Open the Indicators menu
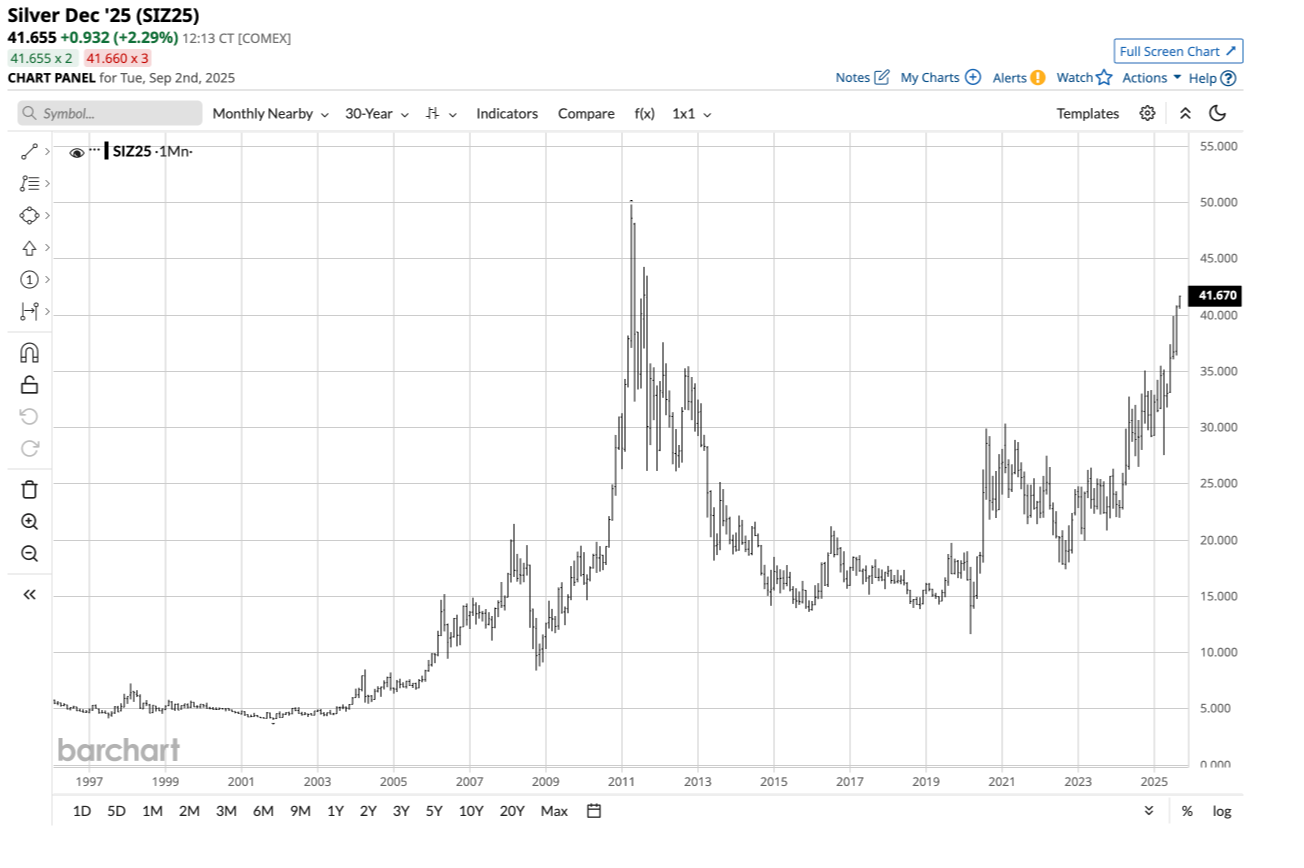 (507, 113)
